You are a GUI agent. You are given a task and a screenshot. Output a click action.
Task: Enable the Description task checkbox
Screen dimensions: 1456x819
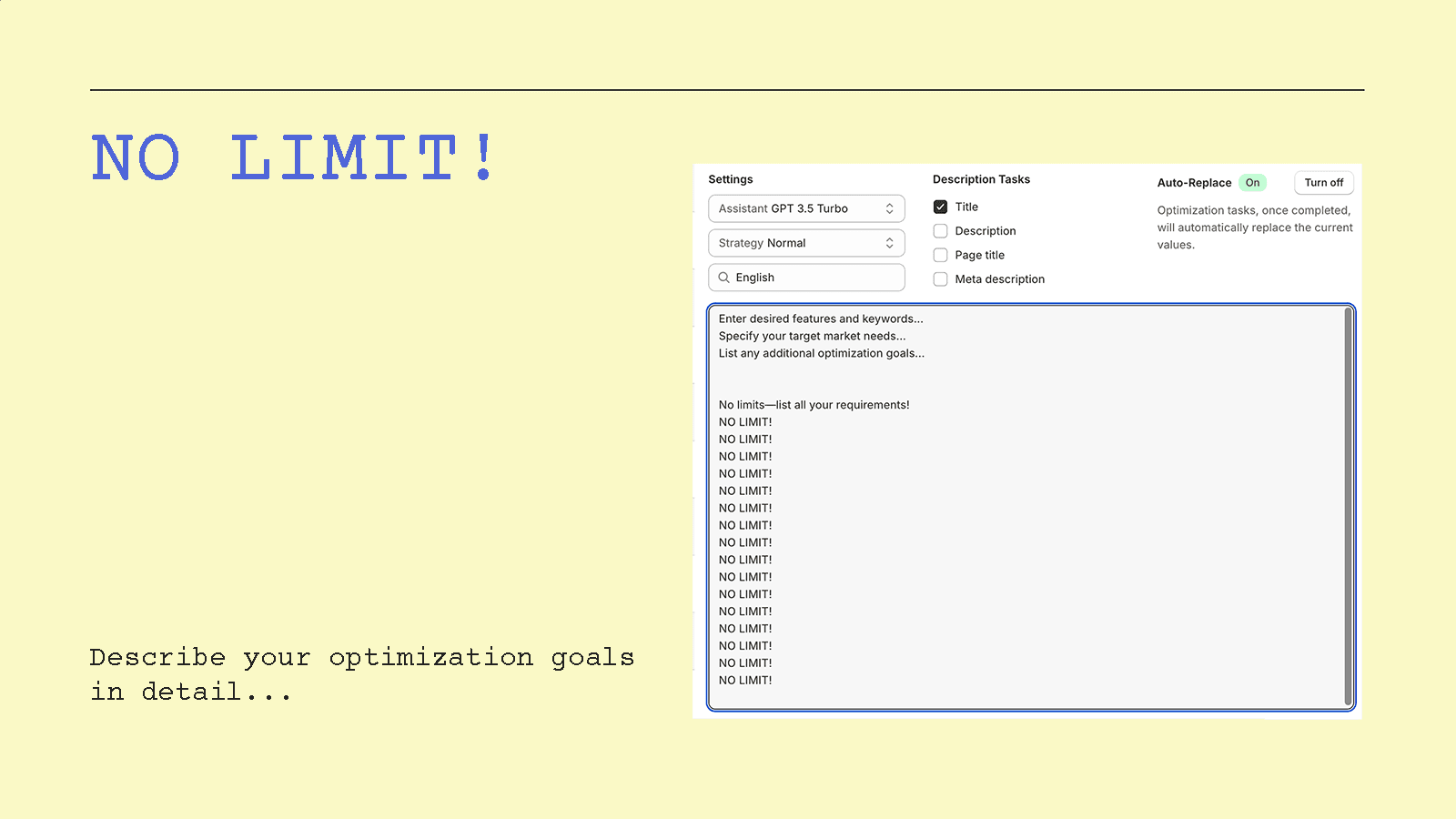(x=940, y=230)
